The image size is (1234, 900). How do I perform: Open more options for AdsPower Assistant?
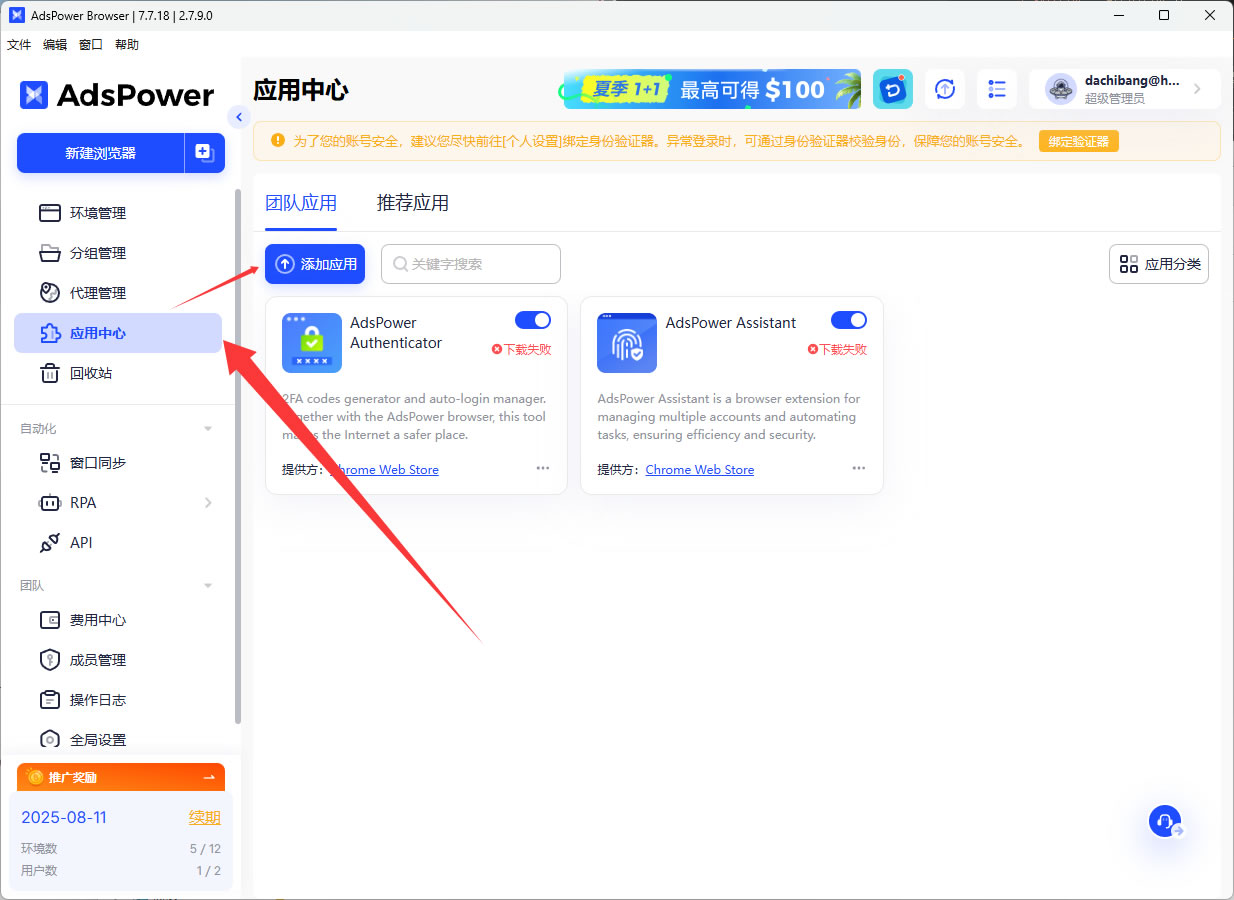[x=859, y=468]
